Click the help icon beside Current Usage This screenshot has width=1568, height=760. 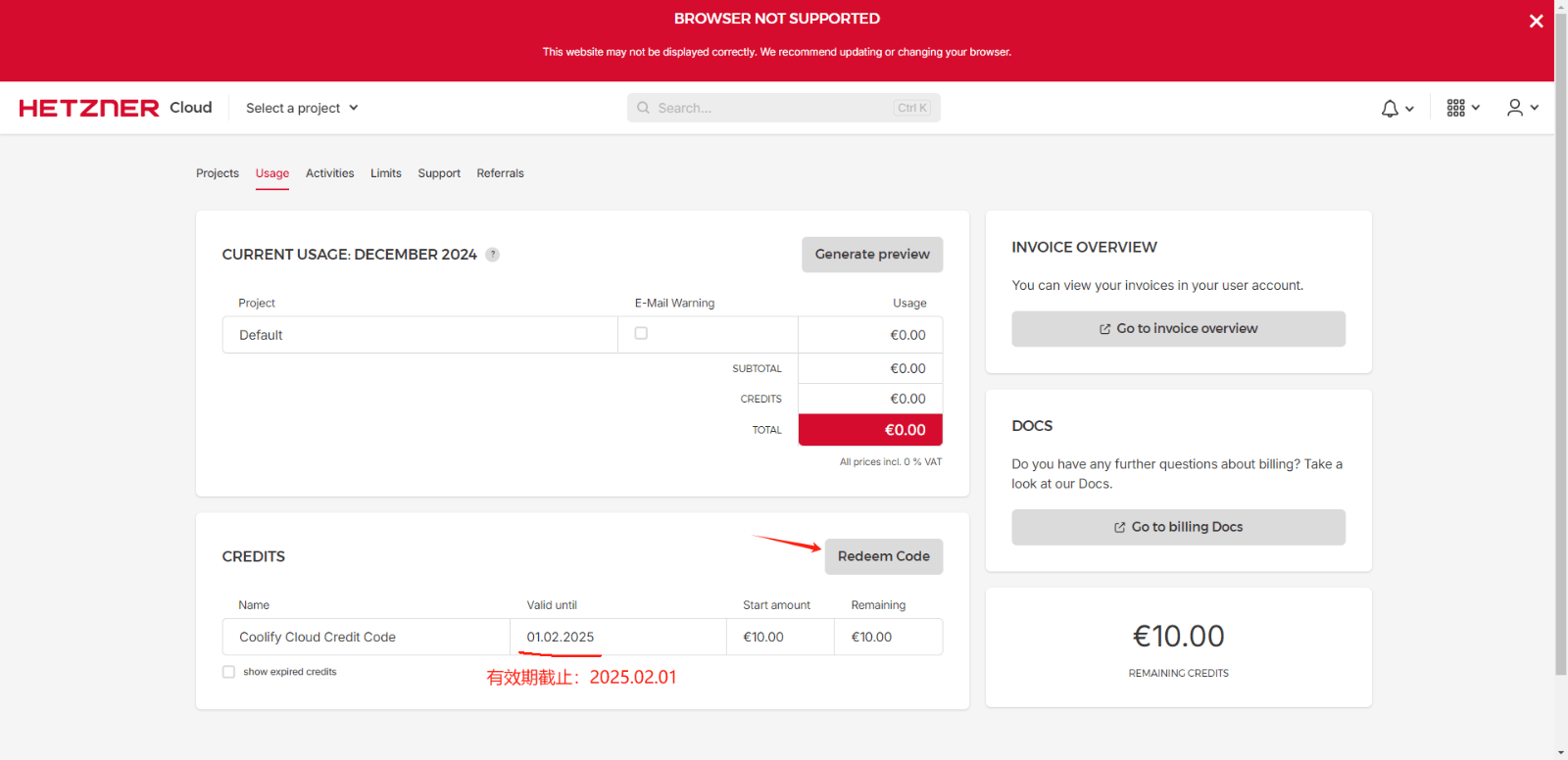tap(493, 255)
